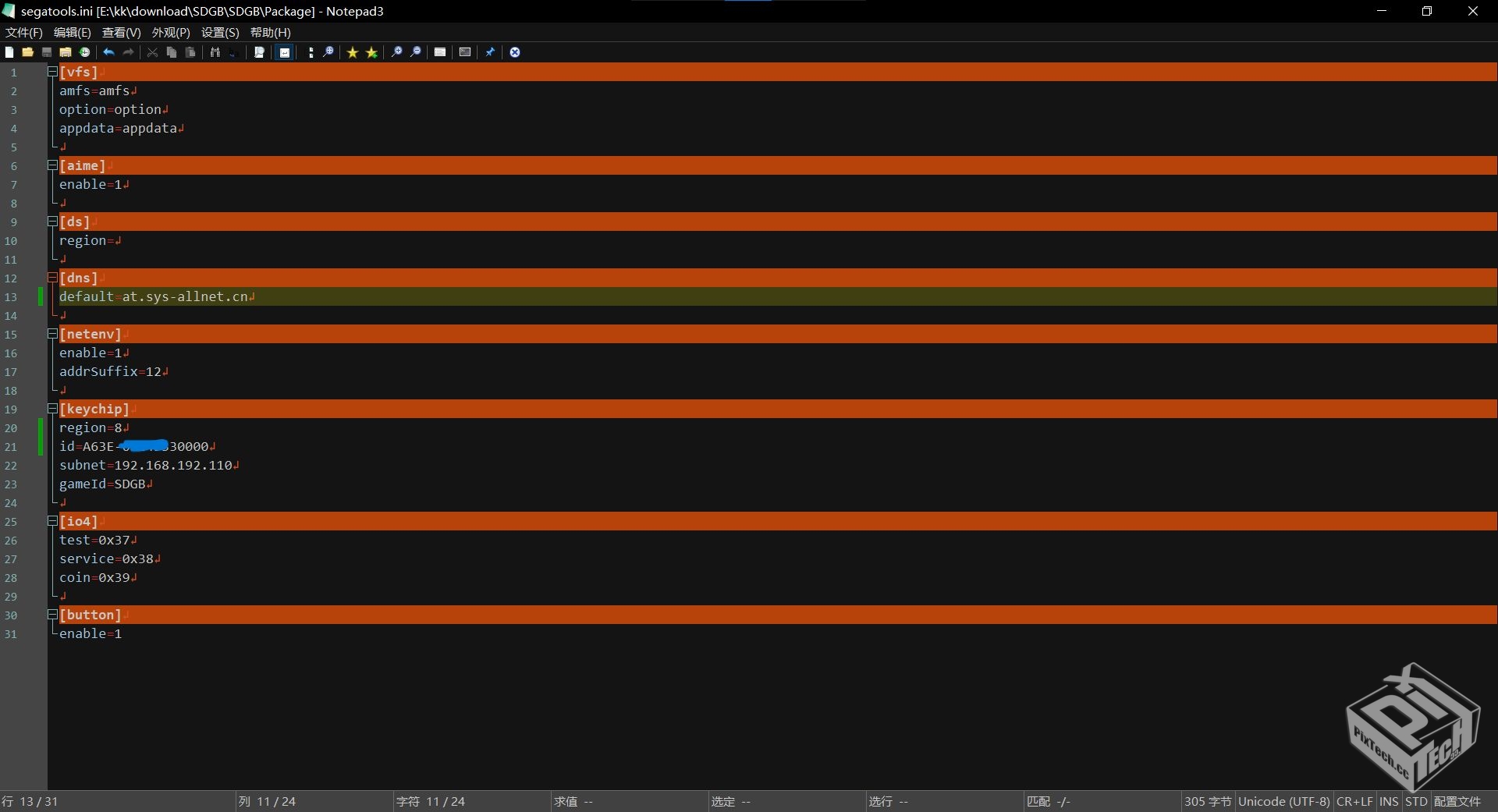Click the Zoom Out magnifier icon
The width and height of the screenshot is (1498, 812).
(x=416, y=52)
